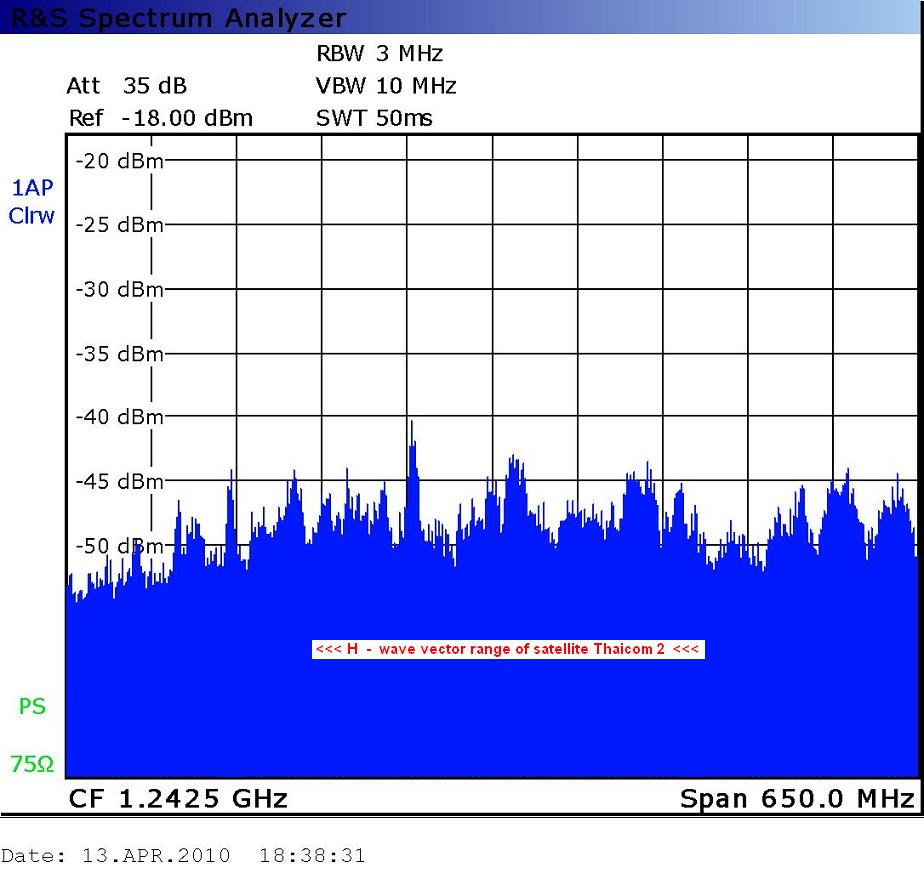Click the tallest spectrum peak near -40 dBm
Viewport: 924px width, 896px height.
click(411, 426)
